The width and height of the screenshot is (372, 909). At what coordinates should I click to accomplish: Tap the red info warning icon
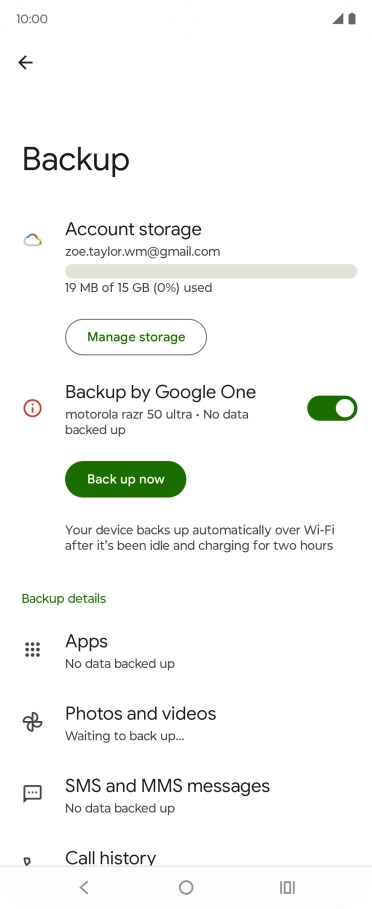click(32, 408)
